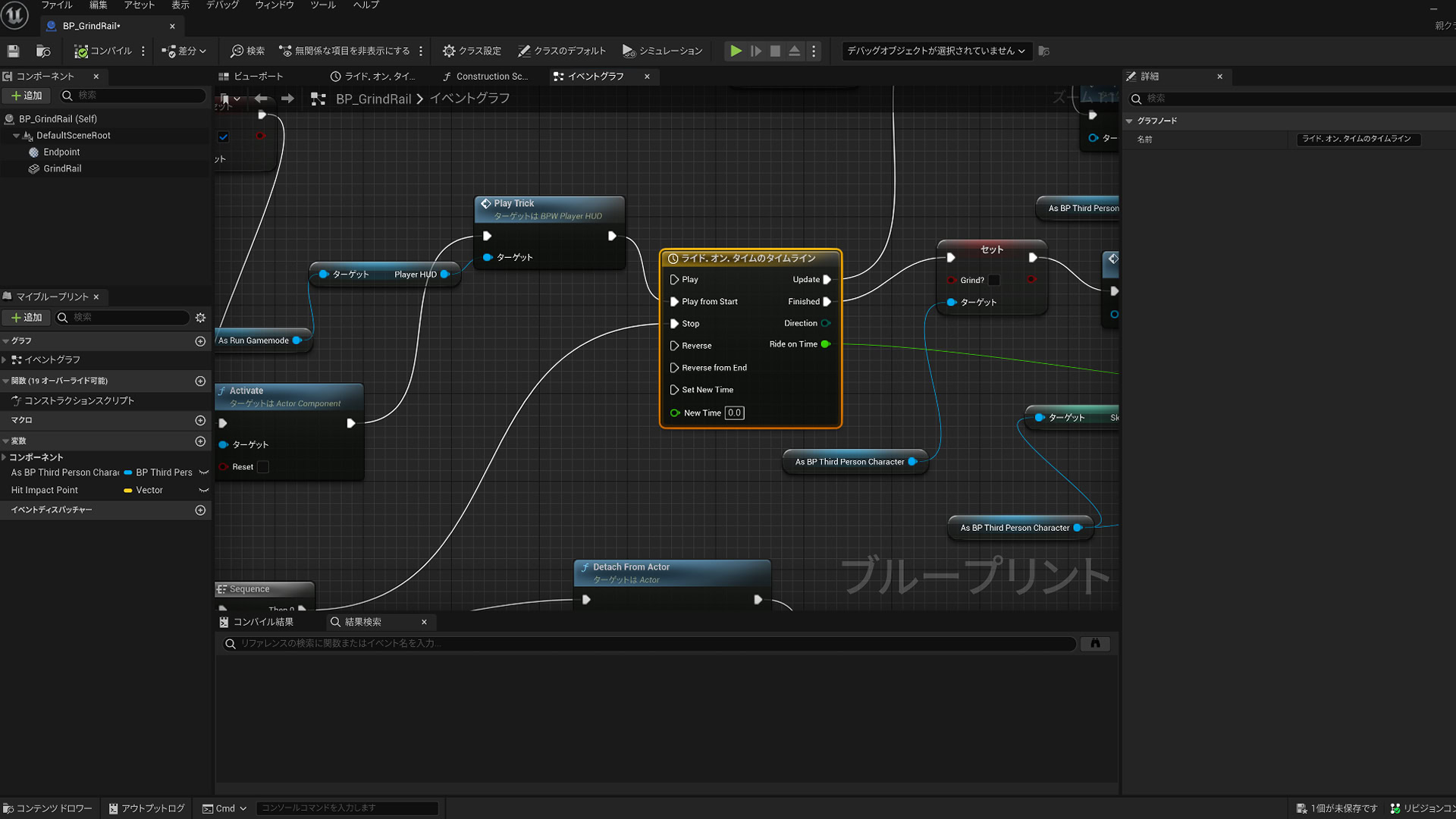Open the アウトプットログ (Output Log)
This screenshot has height=819, width=1456.
coord(146,808)
